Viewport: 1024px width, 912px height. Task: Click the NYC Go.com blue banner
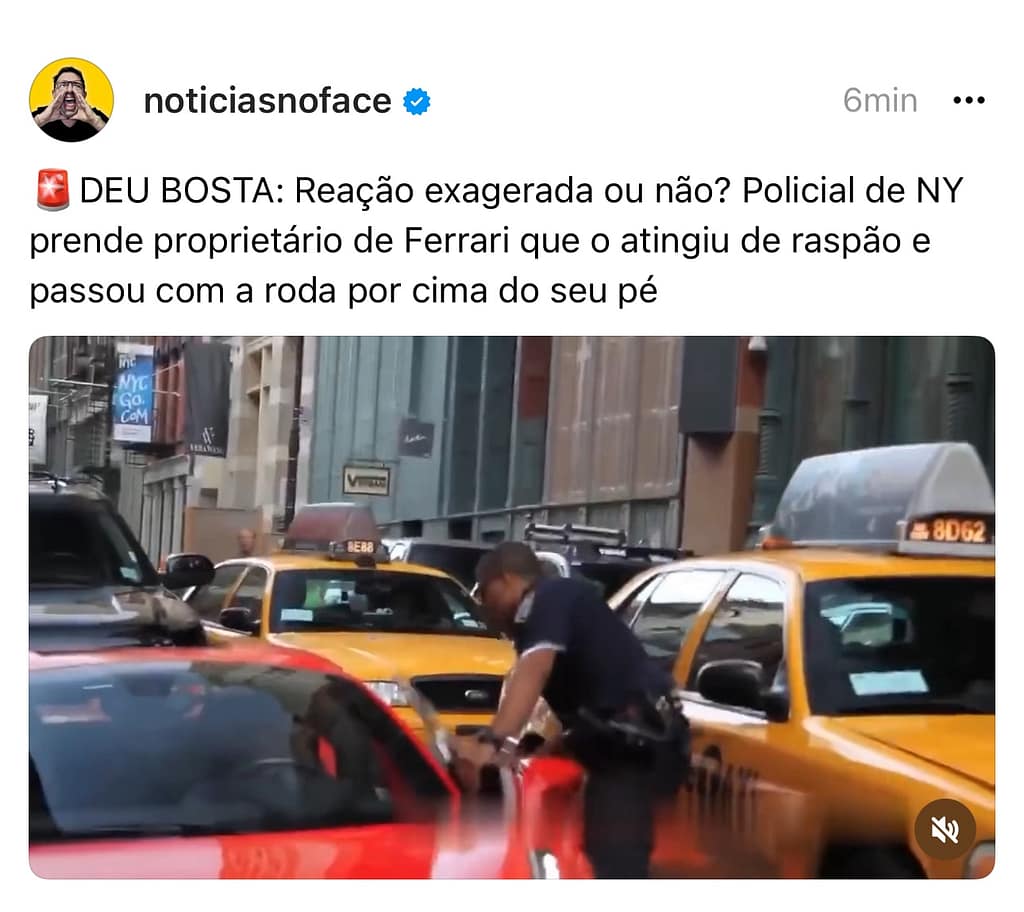tap(133, 393)
